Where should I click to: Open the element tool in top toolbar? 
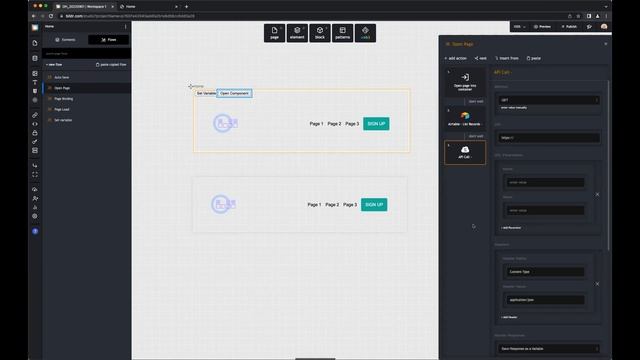(x=297, y=33)
